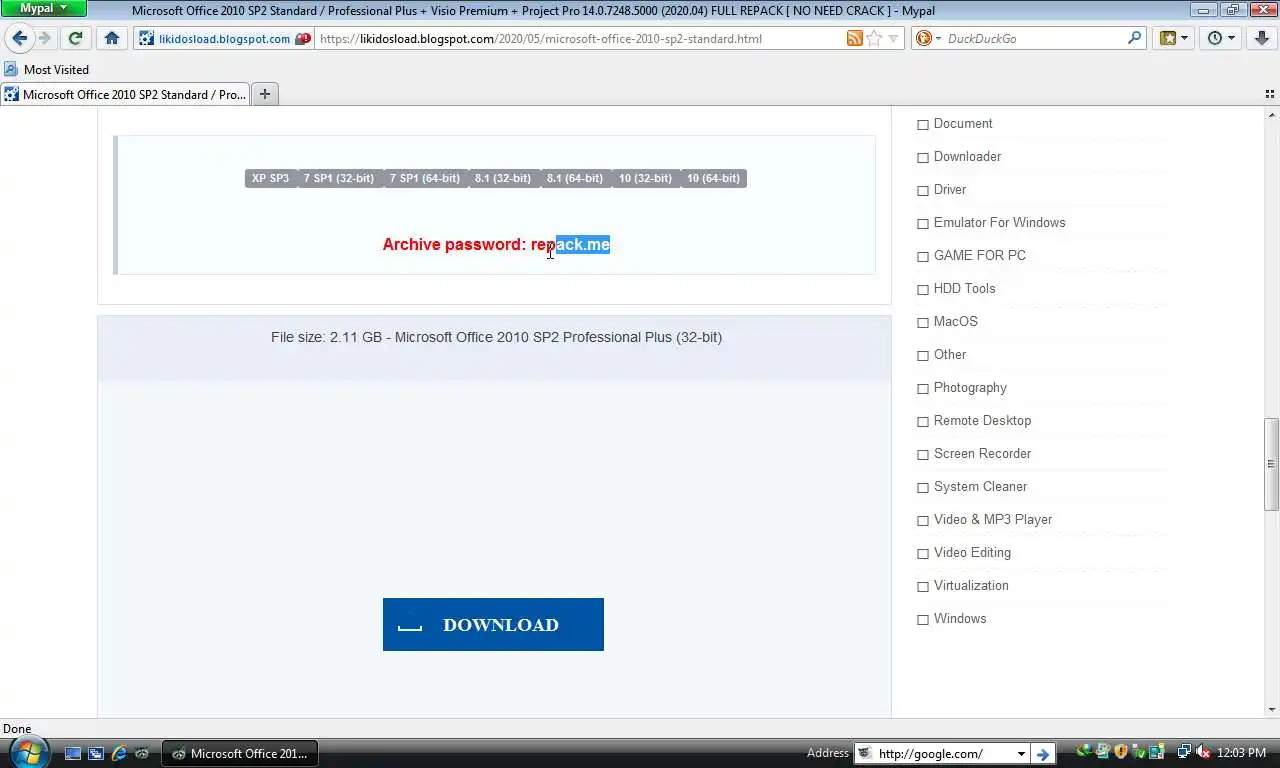This screenshot has width=1280, height=768.
Task: Go forward with the Forward arrow
Action: 44,38
